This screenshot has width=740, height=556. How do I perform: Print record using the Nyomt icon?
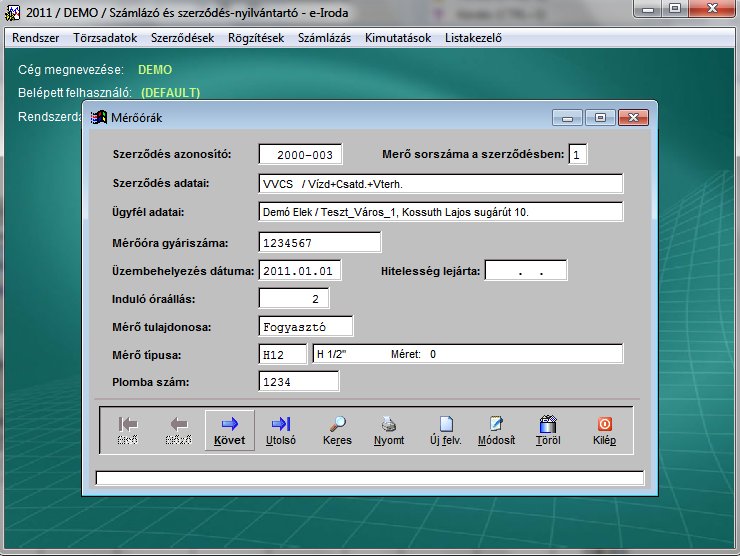388,431
